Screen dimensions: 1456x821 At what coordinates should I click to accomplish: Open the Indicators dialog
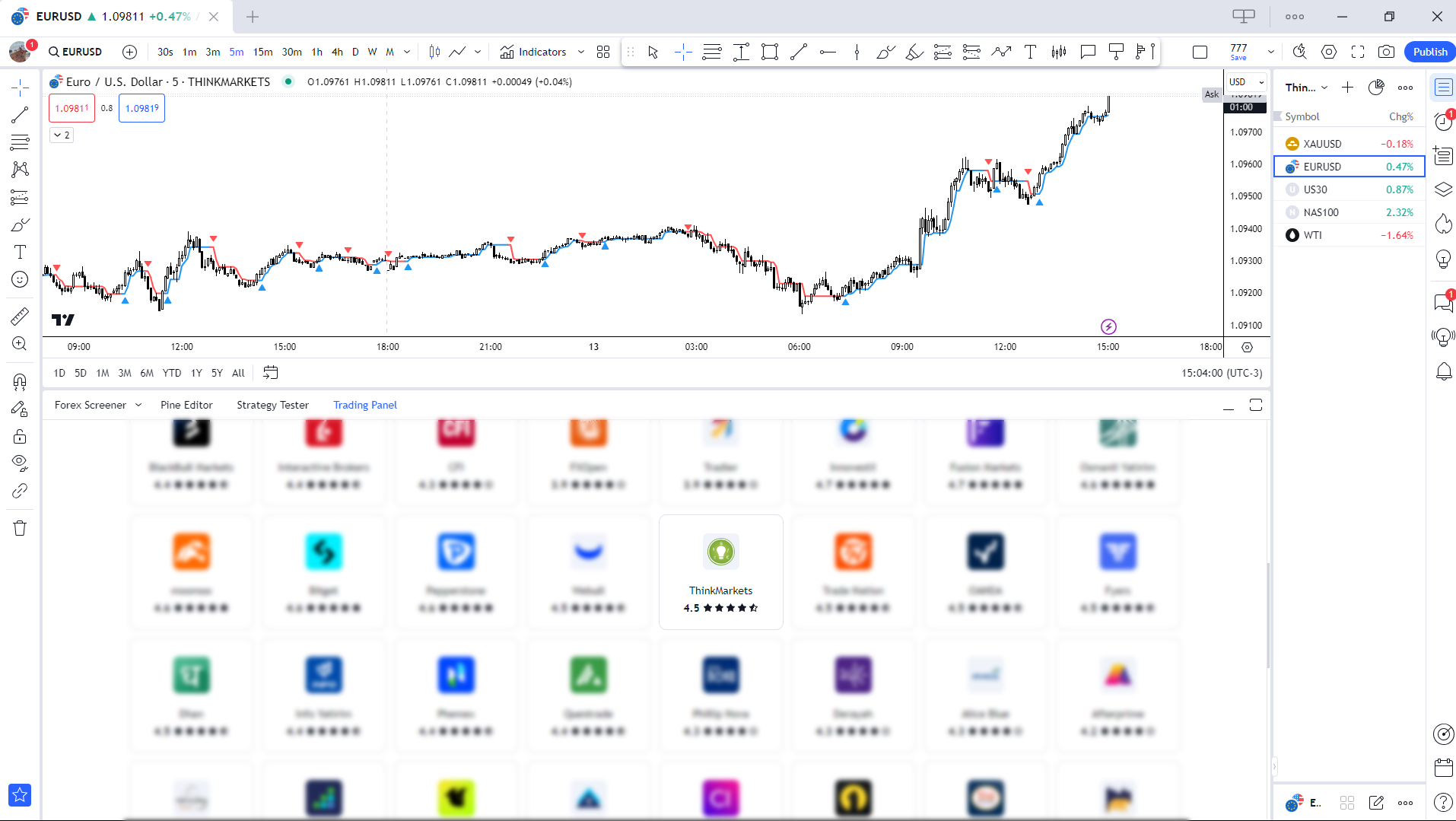click(x=532, y=52)
